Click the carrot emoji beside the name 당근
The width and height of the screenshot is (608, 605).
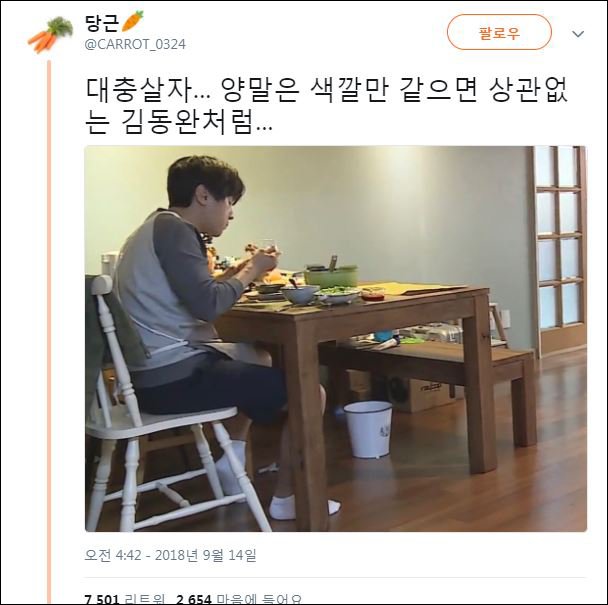pyautogui.click(x=133, y=21)
